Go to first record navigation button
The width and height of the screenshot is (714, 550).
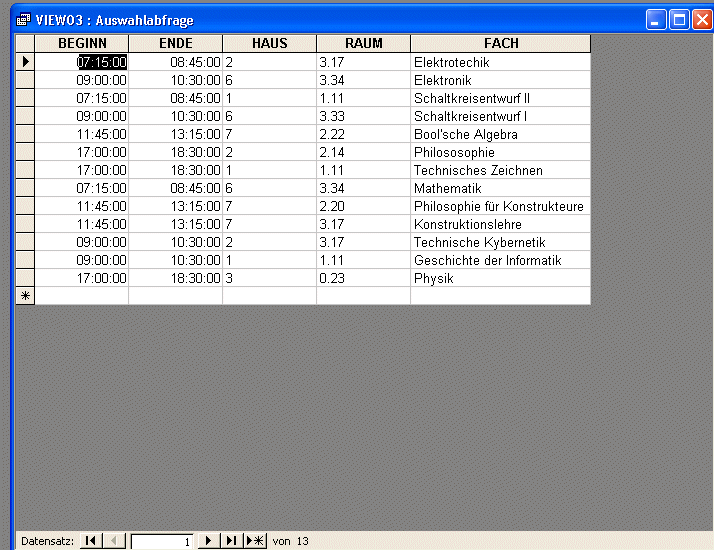91,541
